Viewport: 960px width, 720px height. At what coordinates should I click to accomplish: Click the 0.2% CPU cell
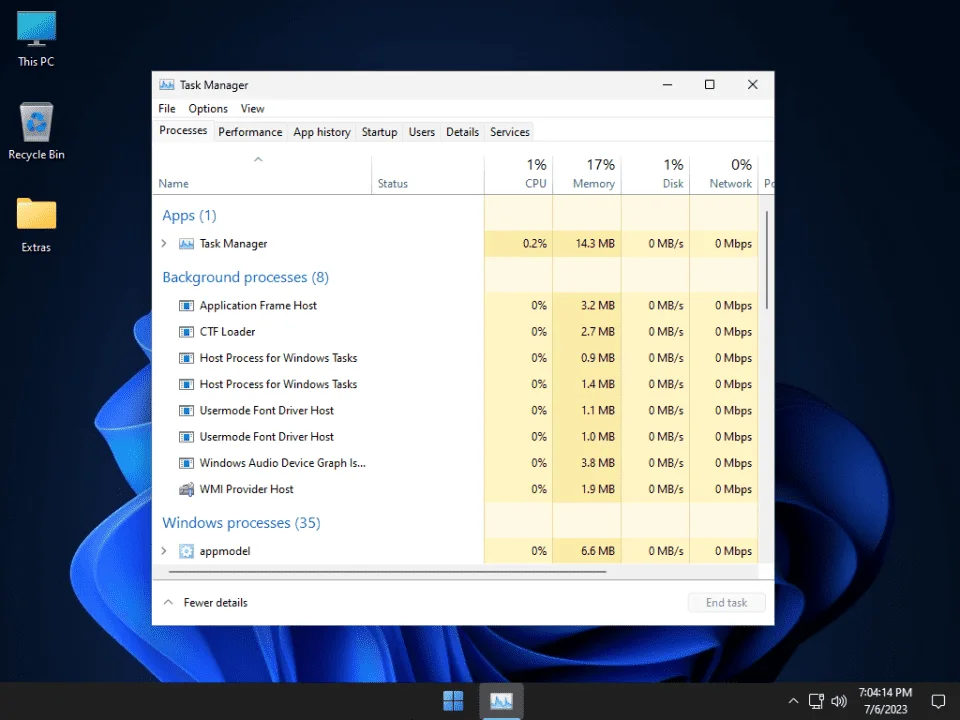(519, 244)
